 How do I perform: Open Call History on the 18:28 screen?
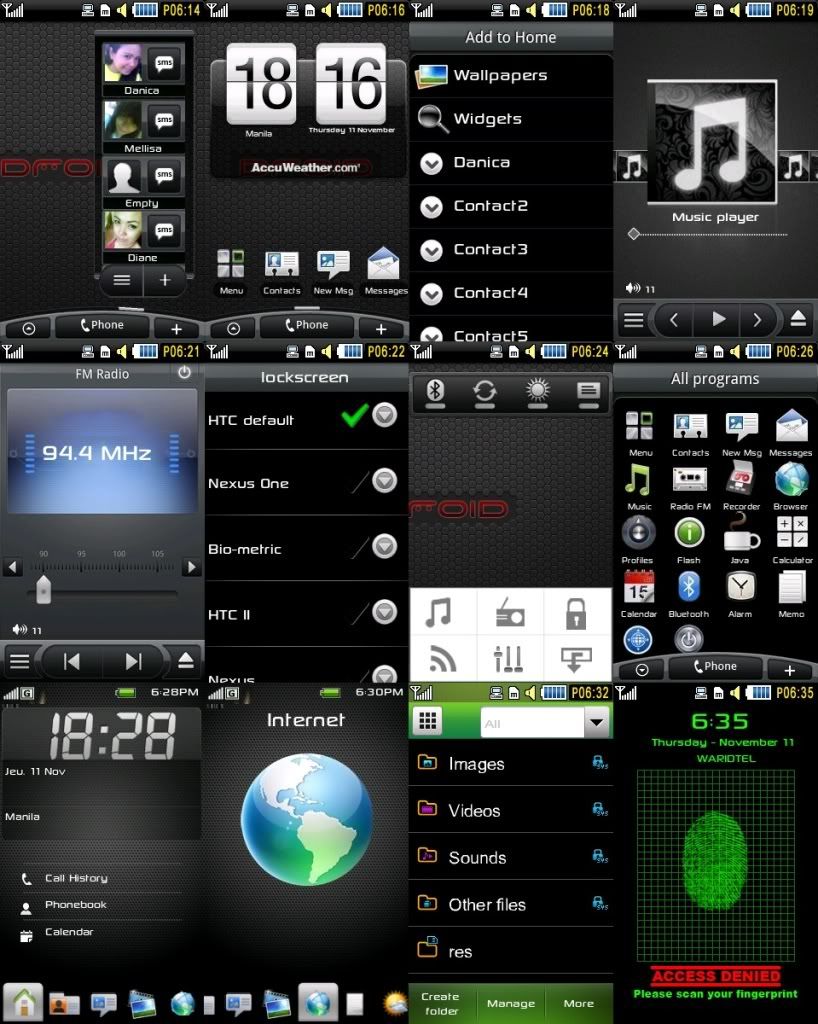99,878
